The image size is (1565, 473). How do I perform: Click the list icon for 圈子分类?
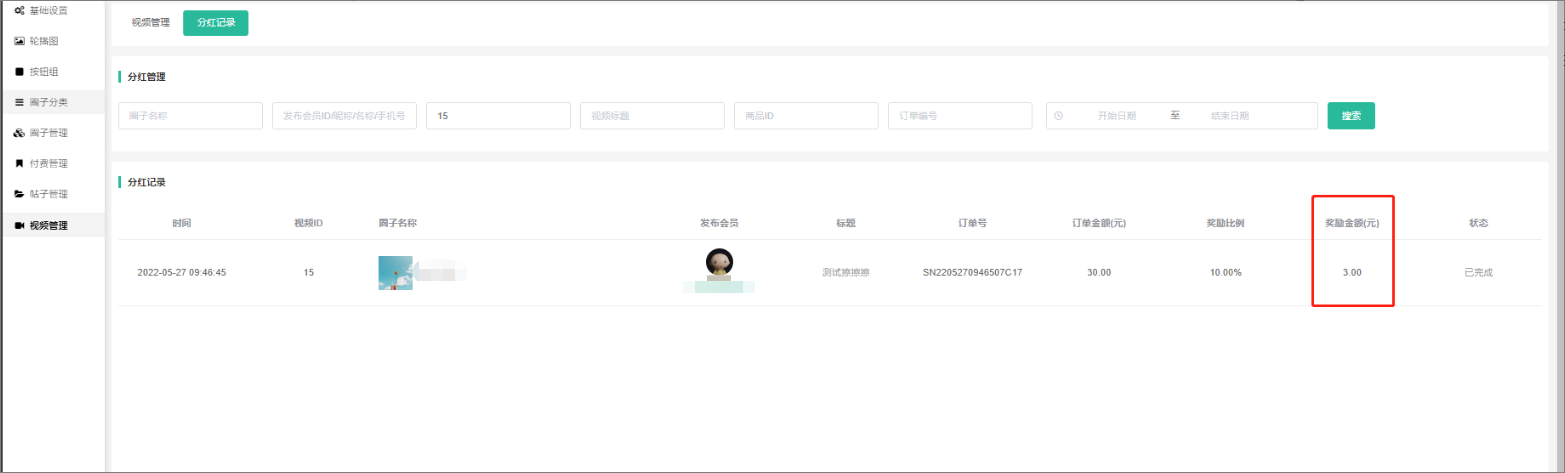(x=19, y=102)
